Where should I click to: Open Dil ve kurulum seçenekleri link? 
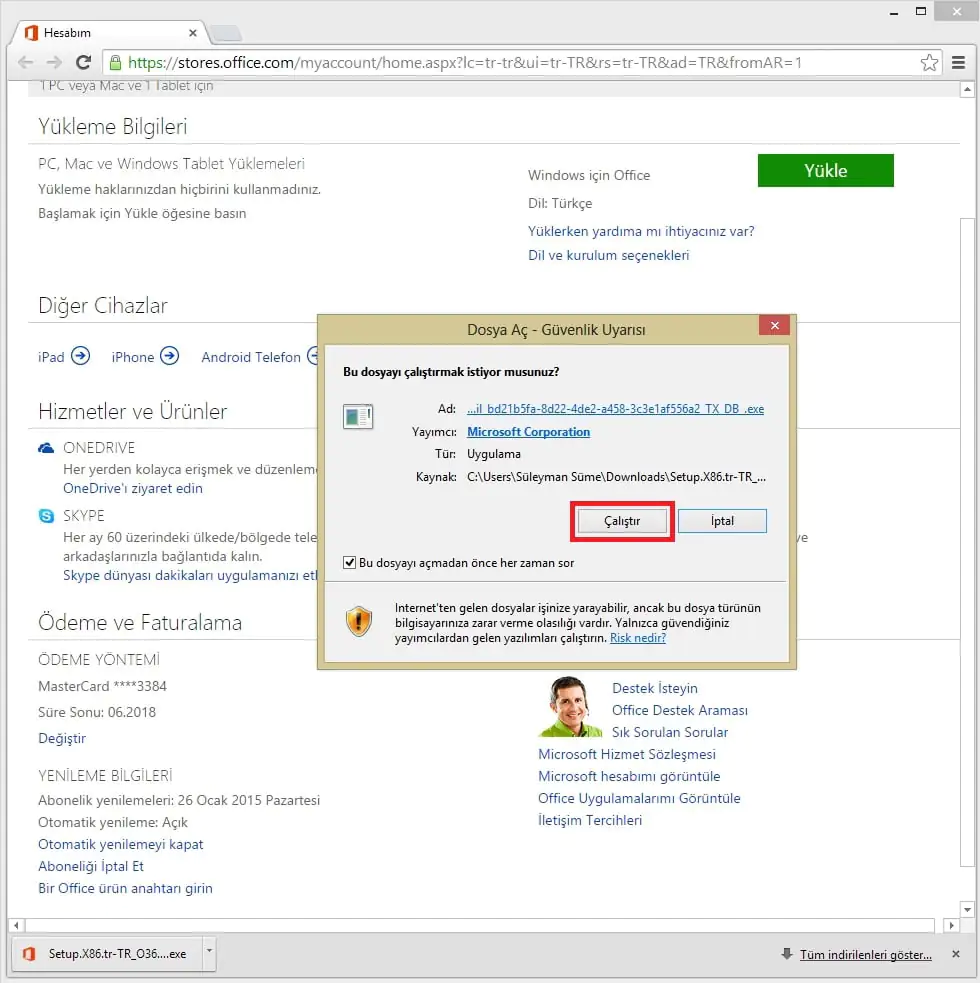coord(608,255)
